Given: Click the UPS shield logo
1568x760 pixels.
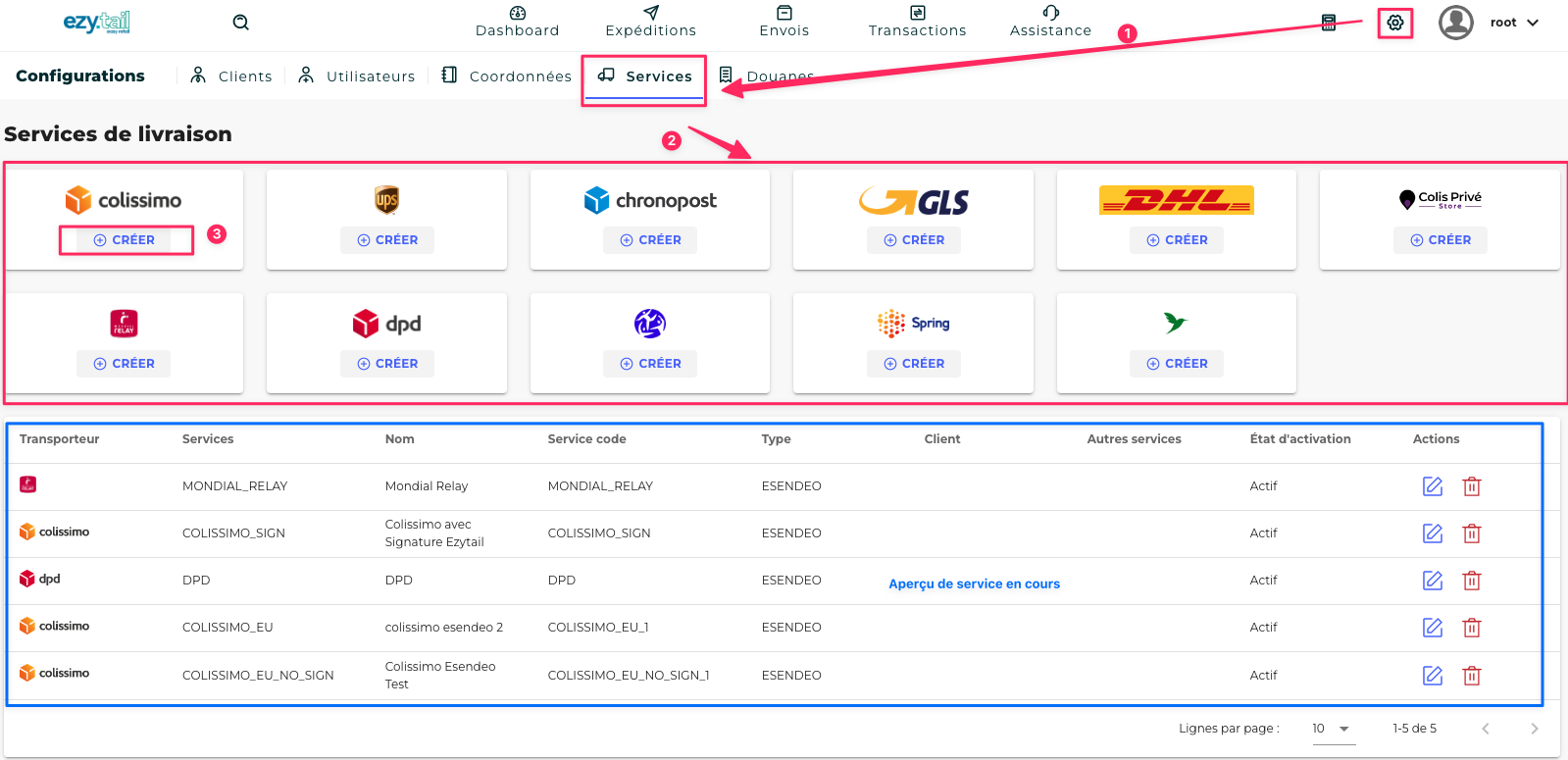Looking at the screenshot, I should point(386,200).
